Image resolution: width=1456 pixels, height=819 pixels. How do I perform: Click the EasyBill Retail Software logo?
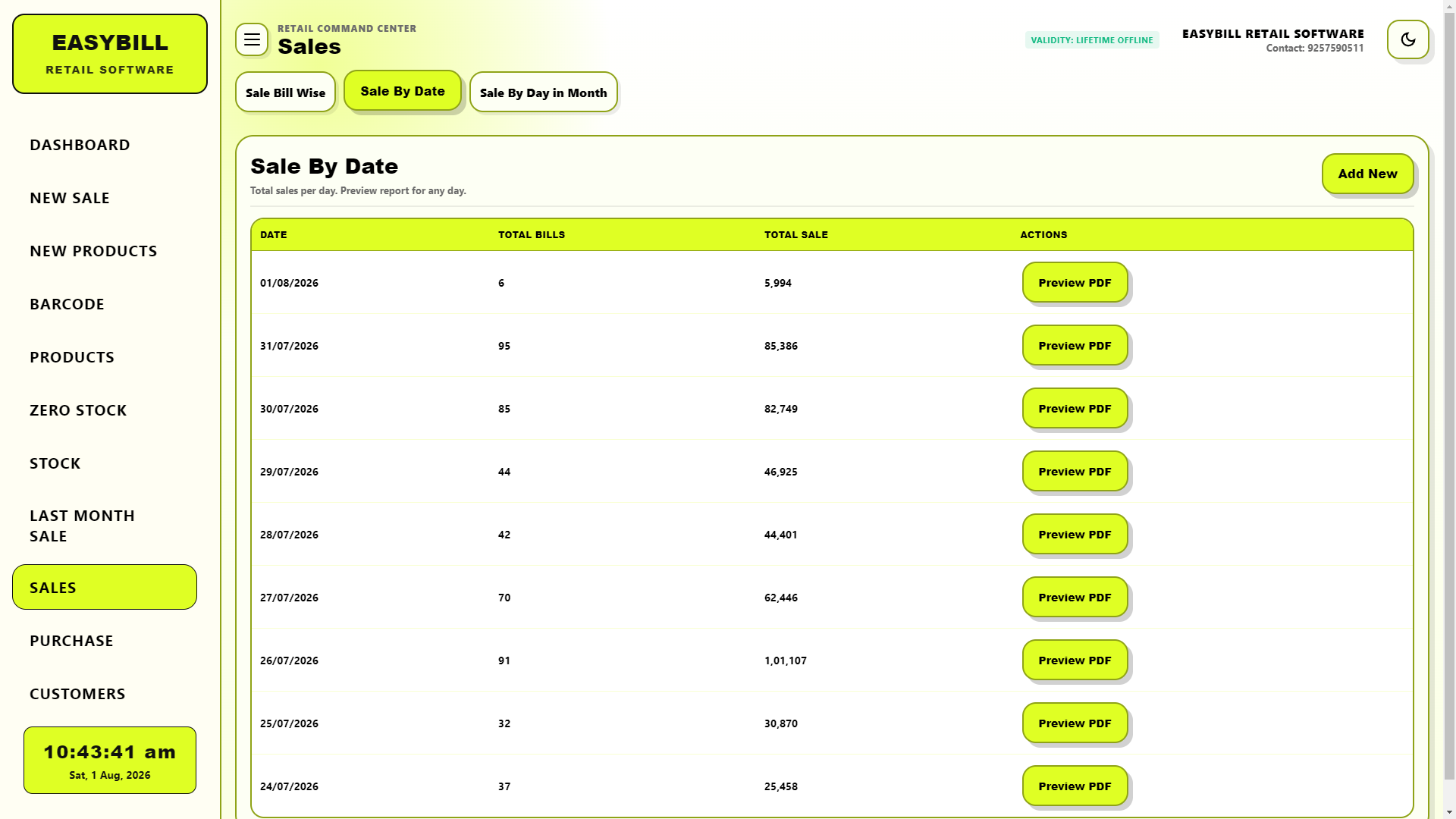click(x=110, y=54)
